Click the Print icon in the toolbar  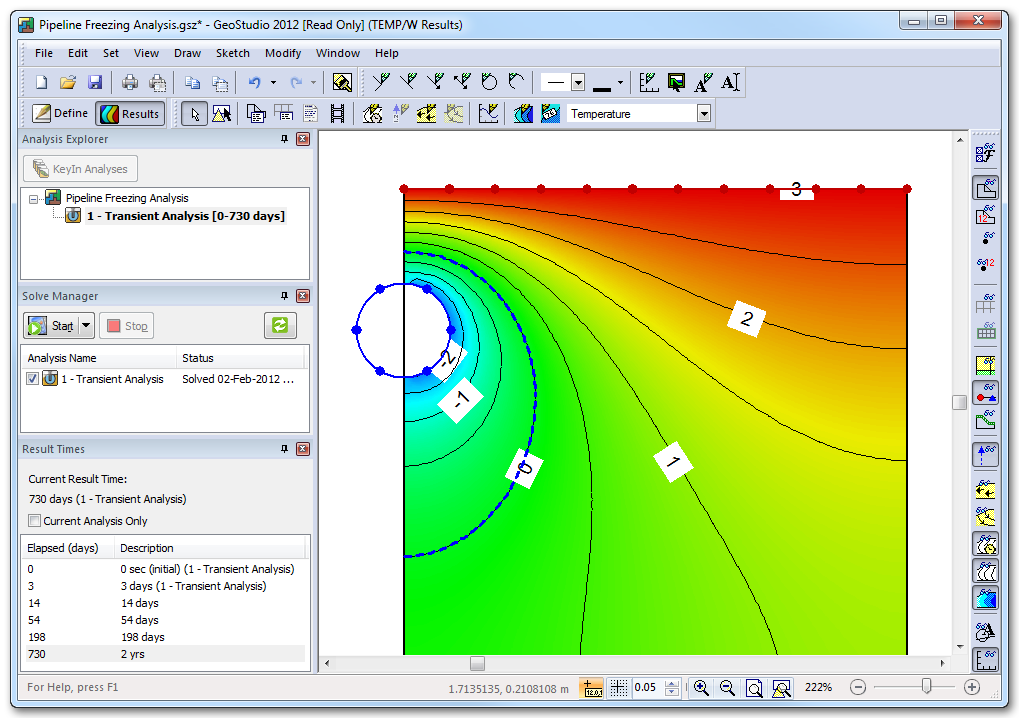(x=130, y=82)
